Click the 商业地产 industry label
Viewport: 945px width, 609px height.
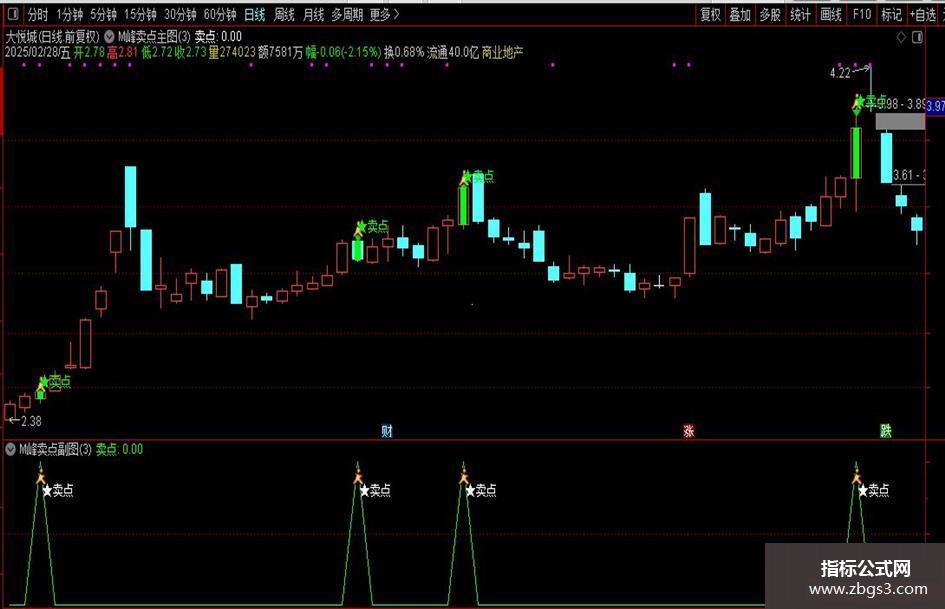[502, 52]
